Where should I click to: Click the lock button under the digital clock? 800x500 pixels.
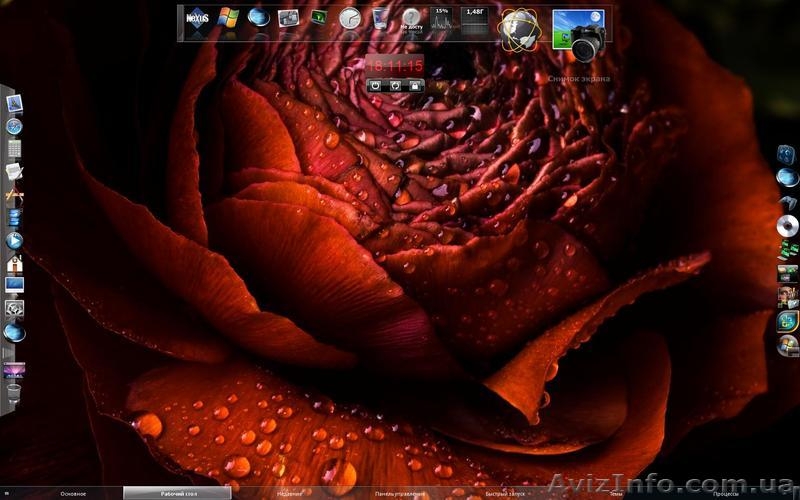click(414, 86)
